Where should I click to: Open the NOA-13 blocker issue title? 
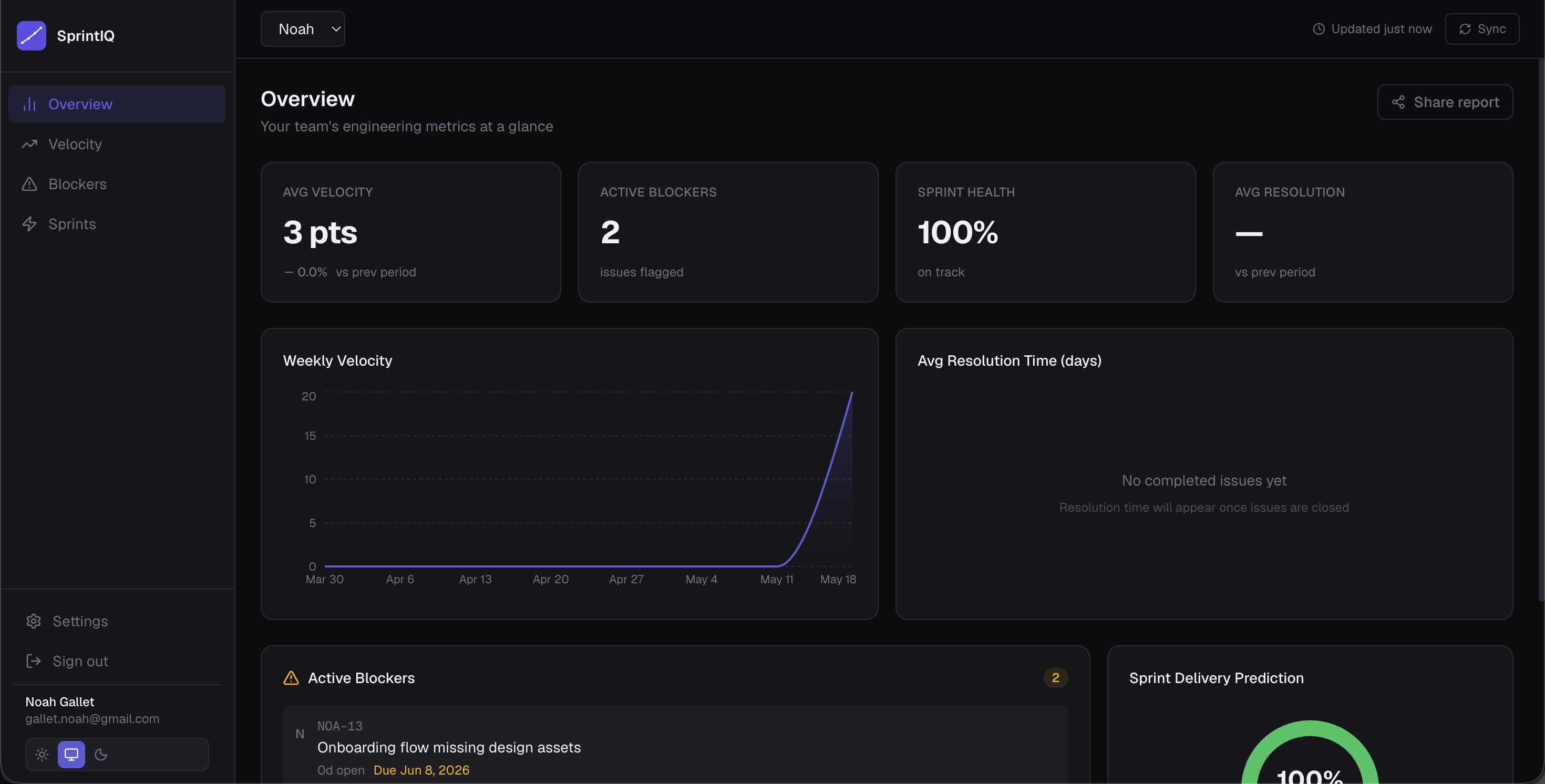(449, 747)
